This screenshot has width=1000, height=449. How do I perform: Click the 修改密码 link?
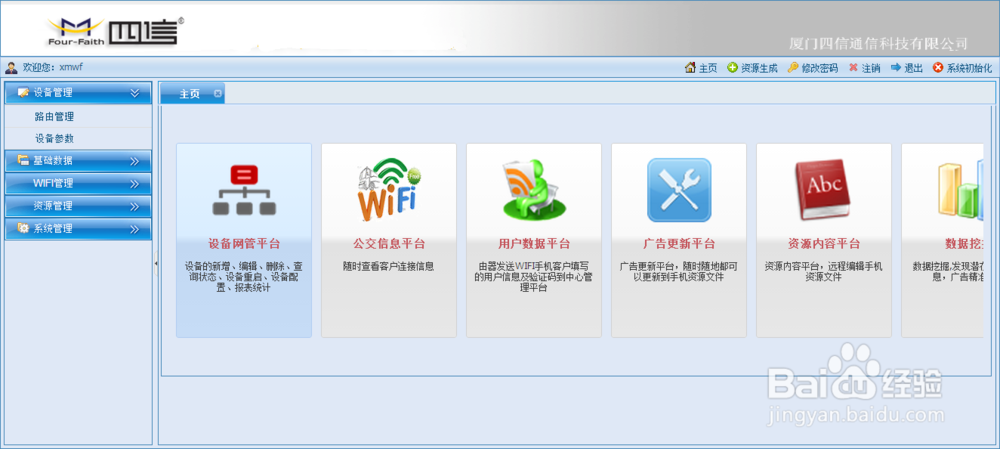[x=820, y=68]
